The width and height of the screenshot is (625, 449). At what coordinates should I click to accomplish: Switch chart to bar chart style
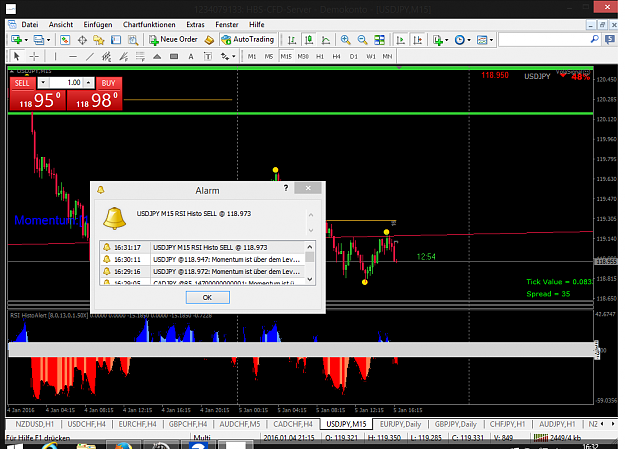pos(292,40)
